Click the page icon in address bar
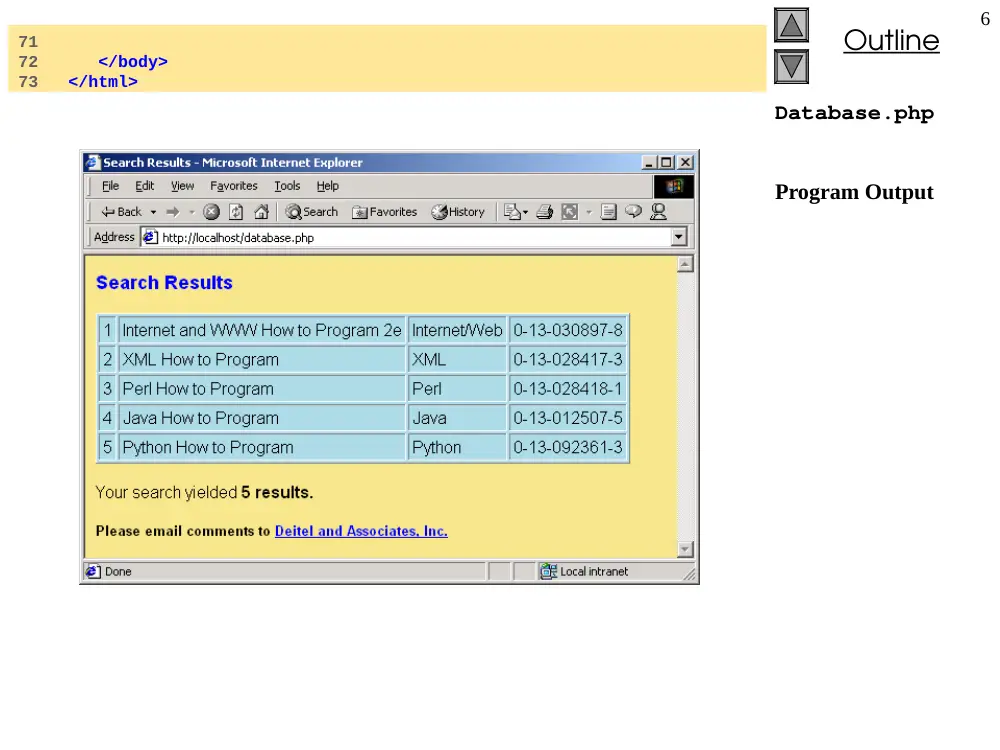The height and width of the screenshot is (750, 1000). (x=151, y=237)
